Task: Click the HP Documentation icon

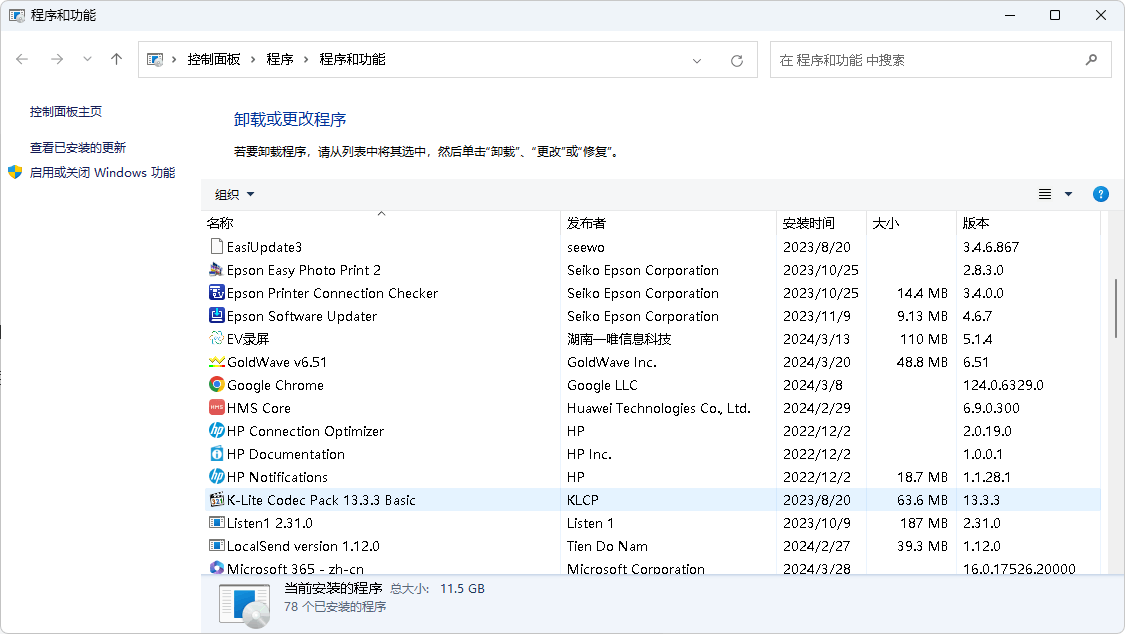Action: [217, 453]
